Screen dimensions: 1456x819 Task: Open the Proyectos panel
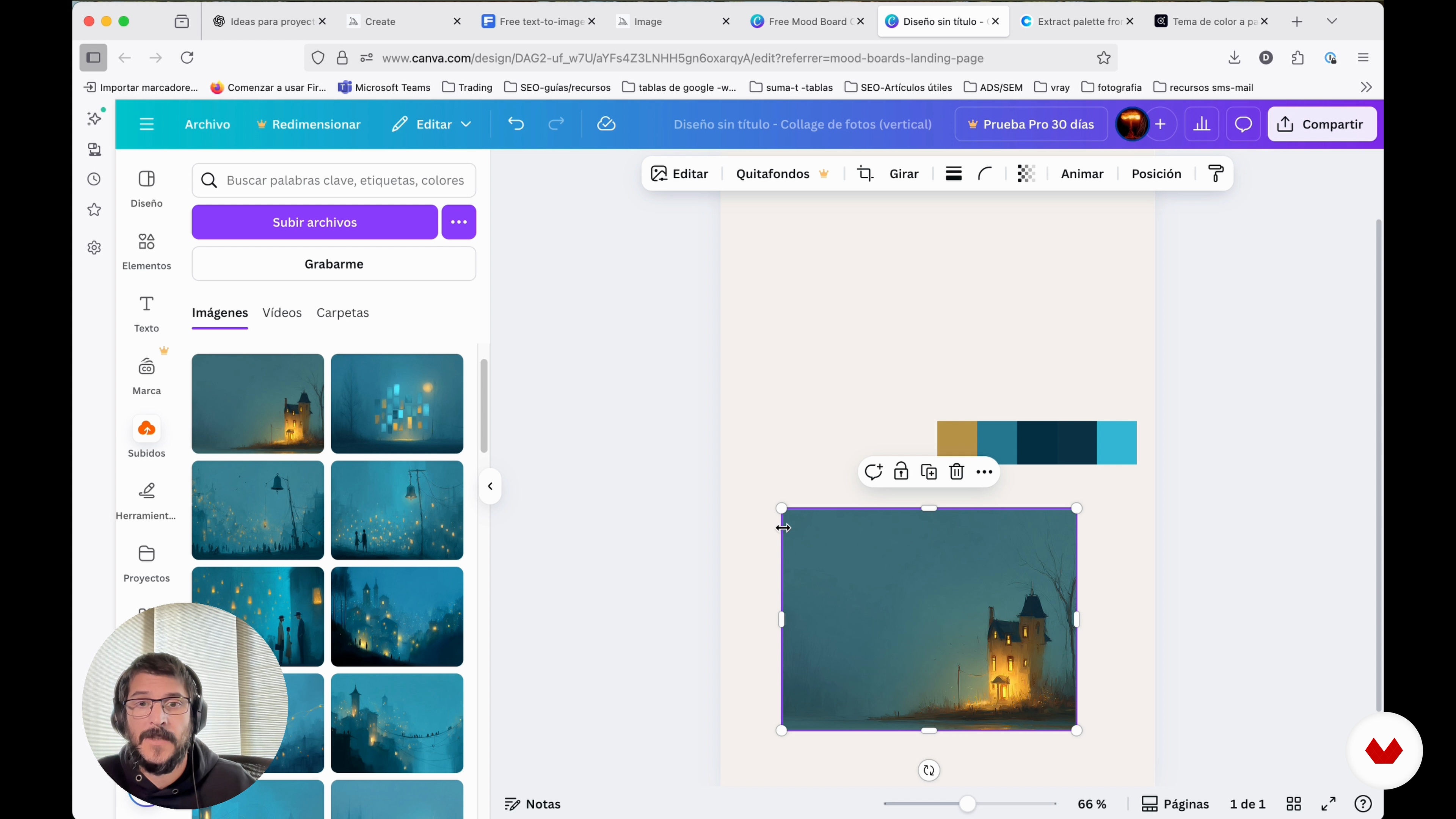pyautogui.click(x=146, y=564)
